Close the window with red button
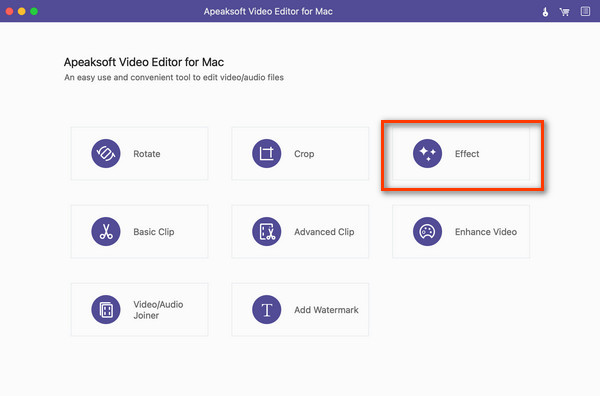This screenshot has height=396, width=600. 10,11
